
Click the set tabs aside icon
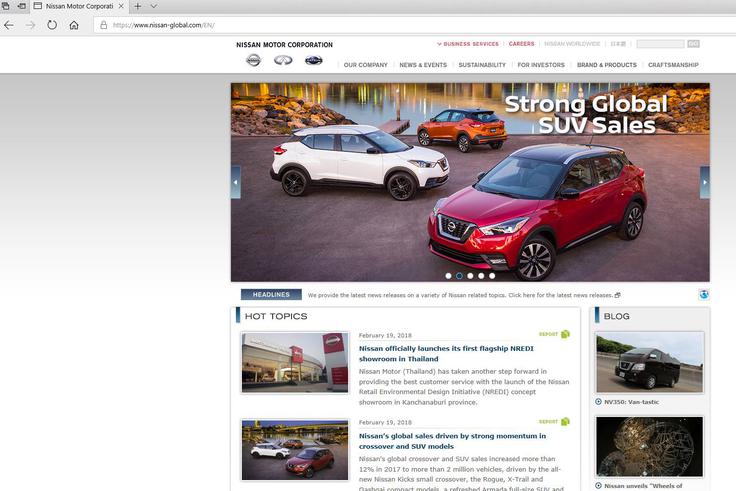tap(22, 6)
